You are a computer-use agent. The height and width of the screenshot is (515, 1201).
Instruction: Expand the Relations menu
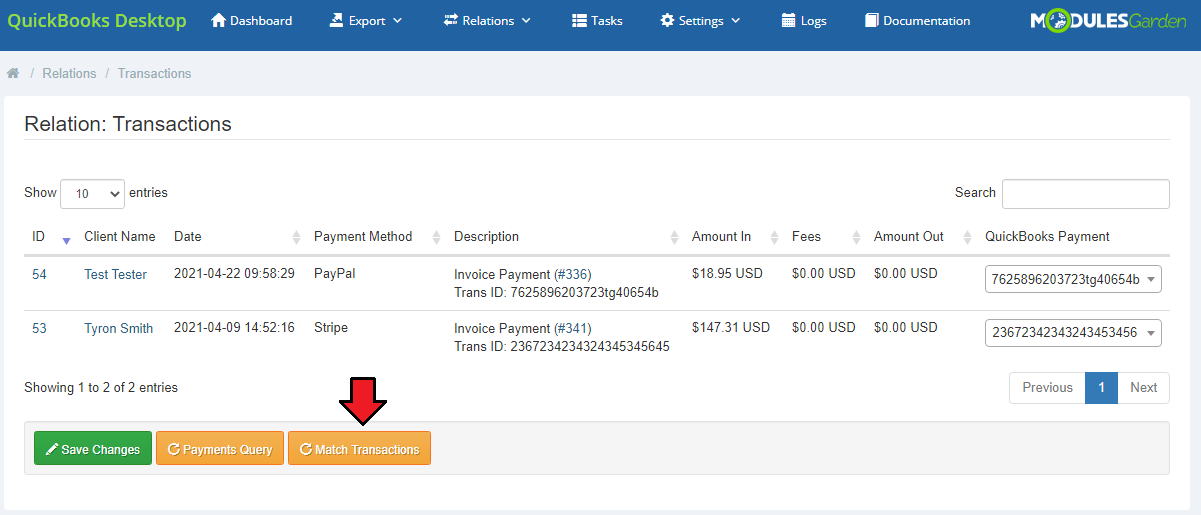[487, 20]
